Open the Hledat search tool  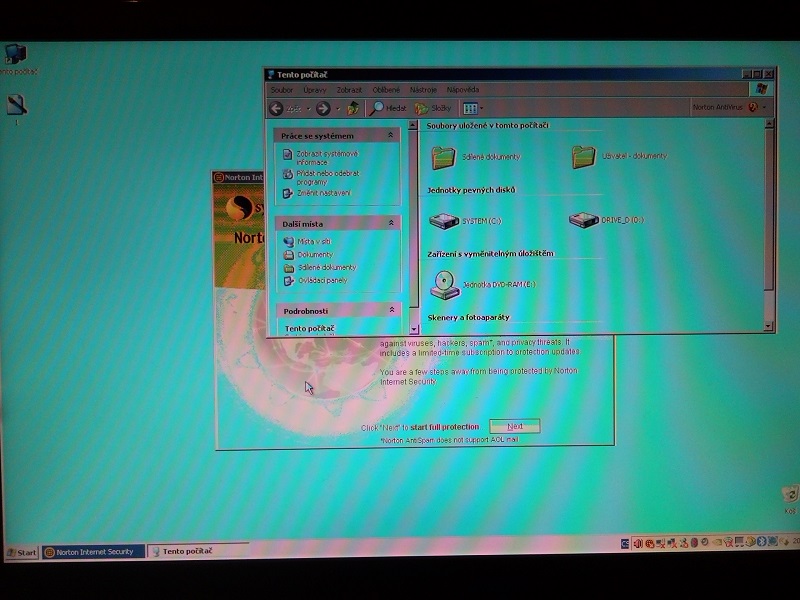[388, 108]
